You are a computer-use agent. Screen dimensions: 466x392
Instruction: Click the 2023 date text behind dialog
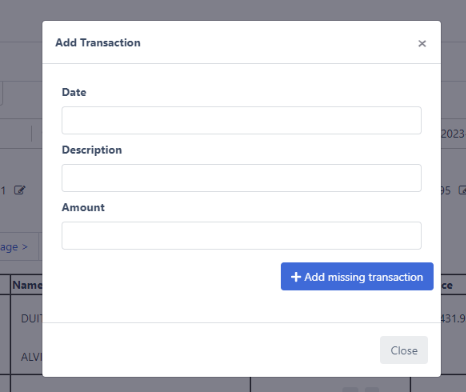(453, 134)
